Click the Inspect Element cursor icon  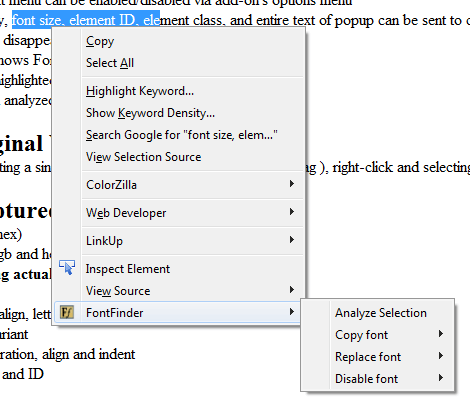click(x=67, y=267)
